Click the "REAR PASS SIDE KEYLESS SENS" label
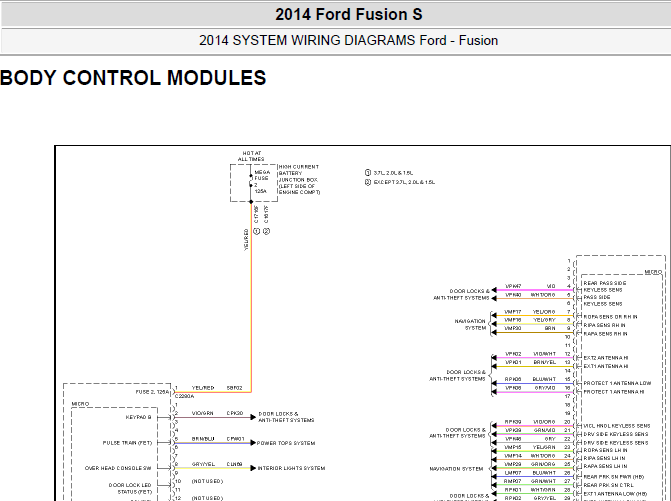Image resolution: width=671 pixels, height=501 pixels. pos(605,287)
